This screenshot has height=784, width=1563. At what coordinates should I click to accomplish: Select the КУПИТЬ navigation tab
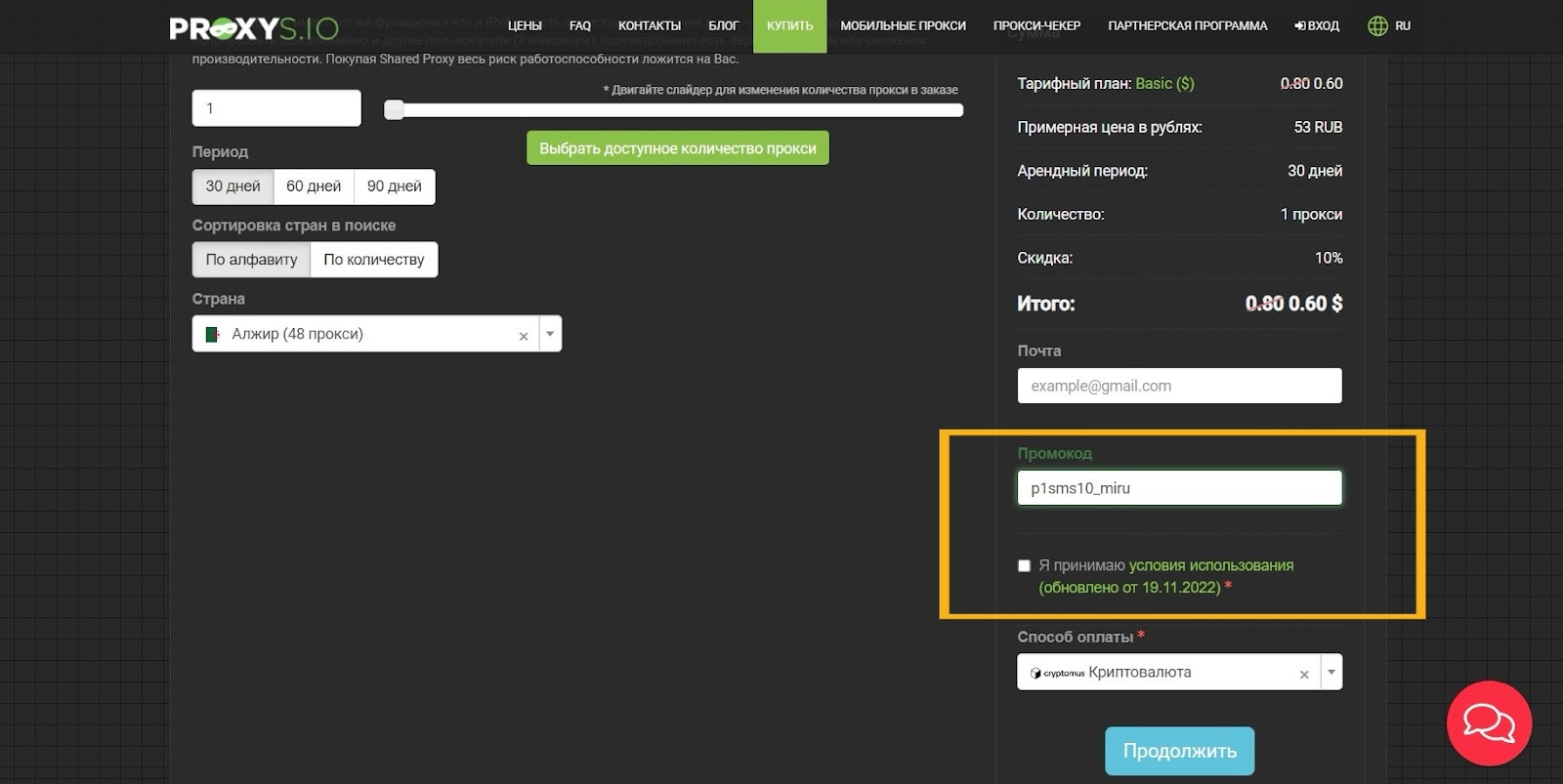tap(790, 26)
